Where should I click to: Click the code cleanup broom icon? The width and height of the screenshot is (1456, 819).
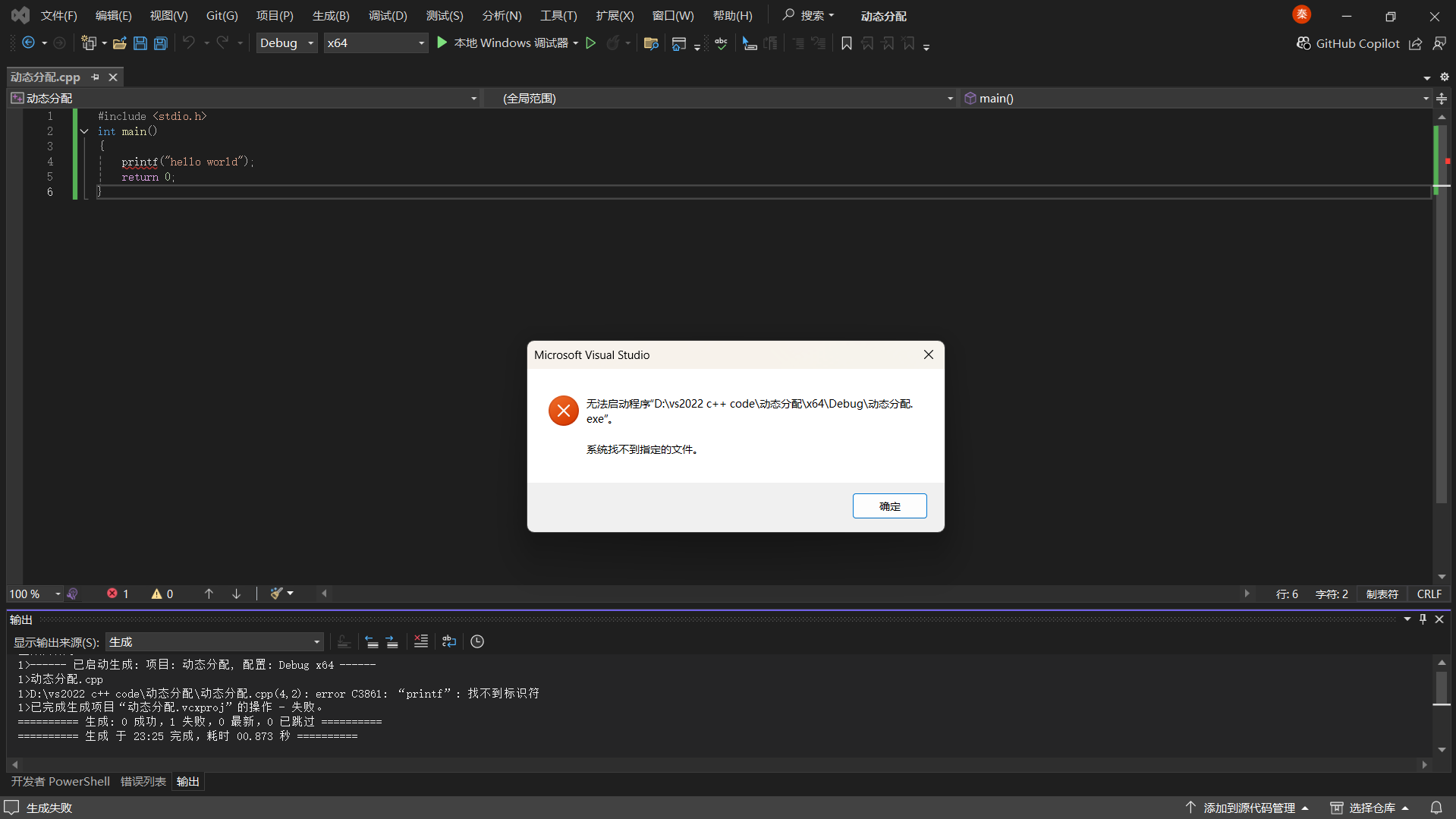pyautogui.click(x=276, y=594)
